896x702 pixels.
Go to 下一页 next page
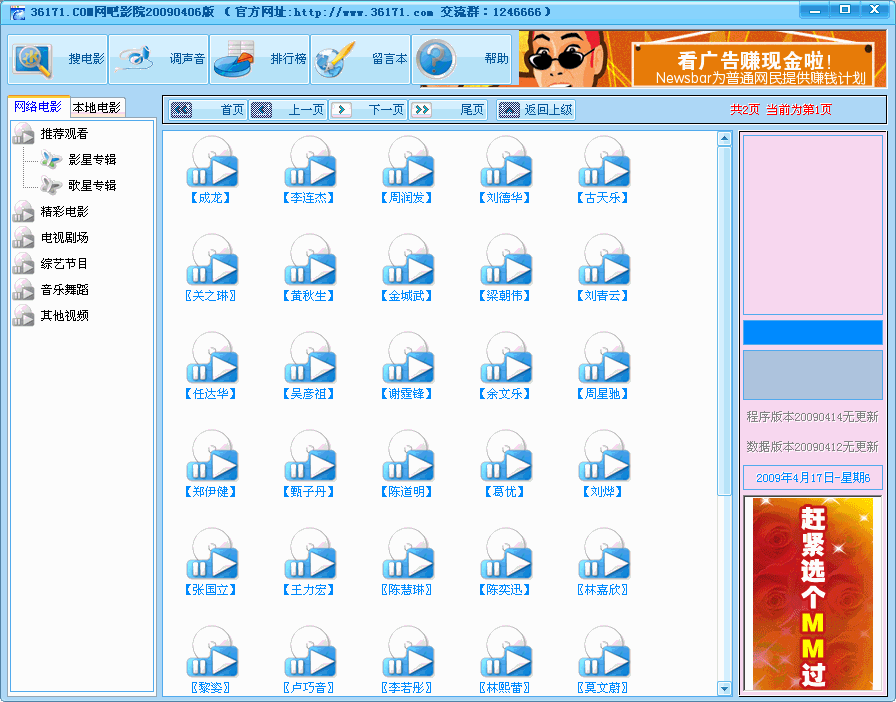pos(368,110)
